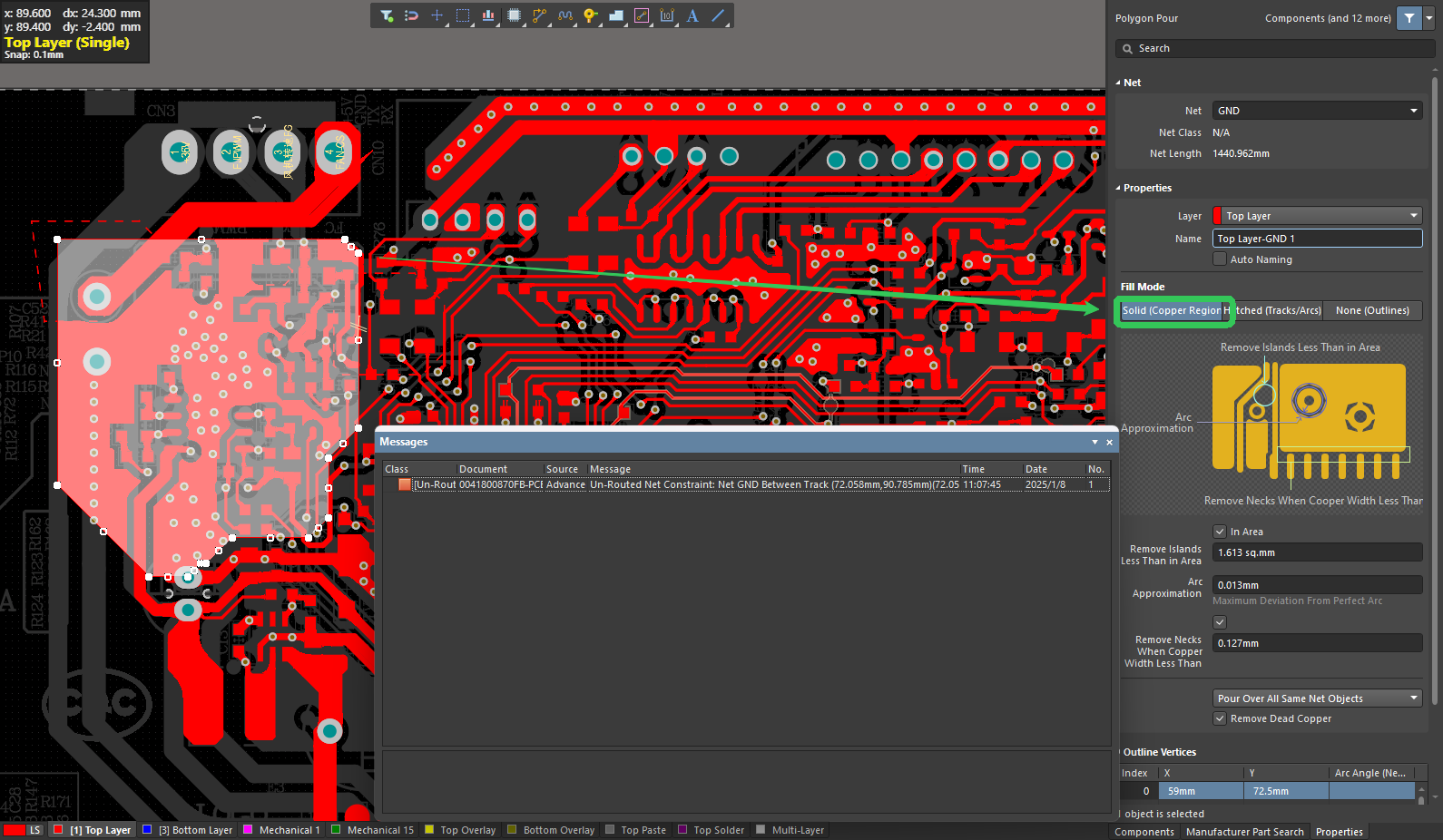Collapse the Net section
This screenshot has height=840, width=1443.
coord(1118,83)
